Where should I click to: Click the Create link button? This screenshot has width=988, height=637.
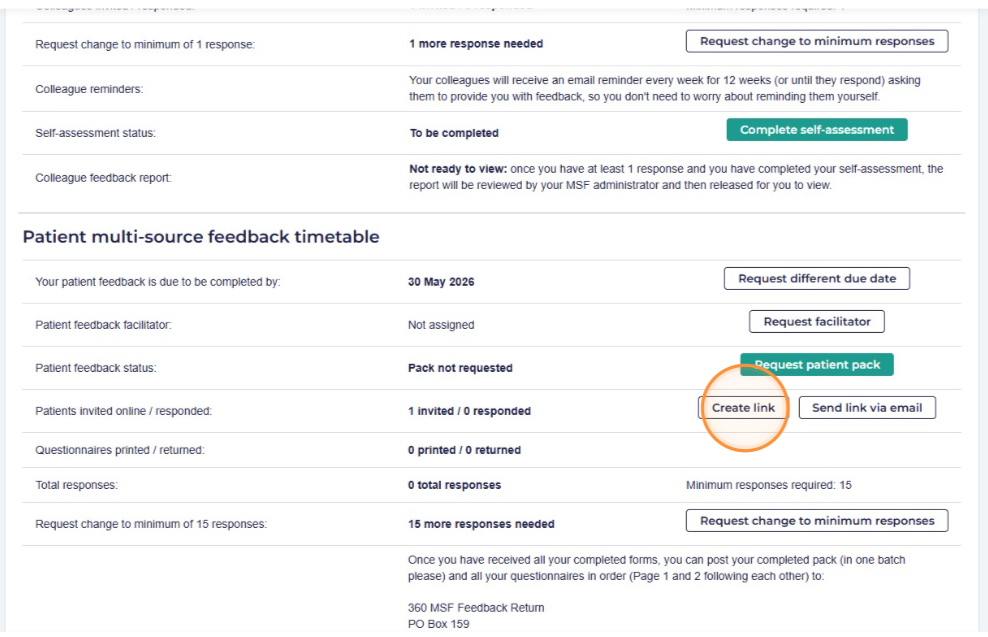pos(743,408)
